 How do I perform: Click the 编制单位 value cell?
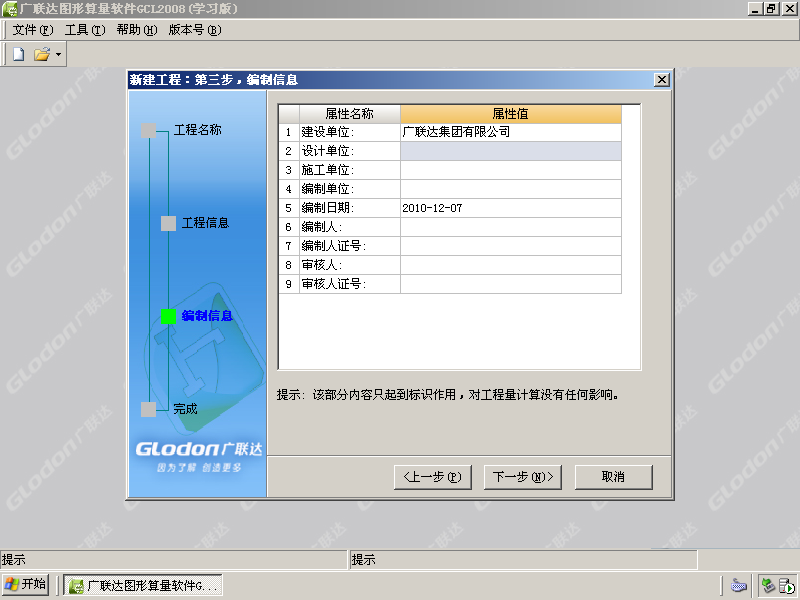pos(511,189)
